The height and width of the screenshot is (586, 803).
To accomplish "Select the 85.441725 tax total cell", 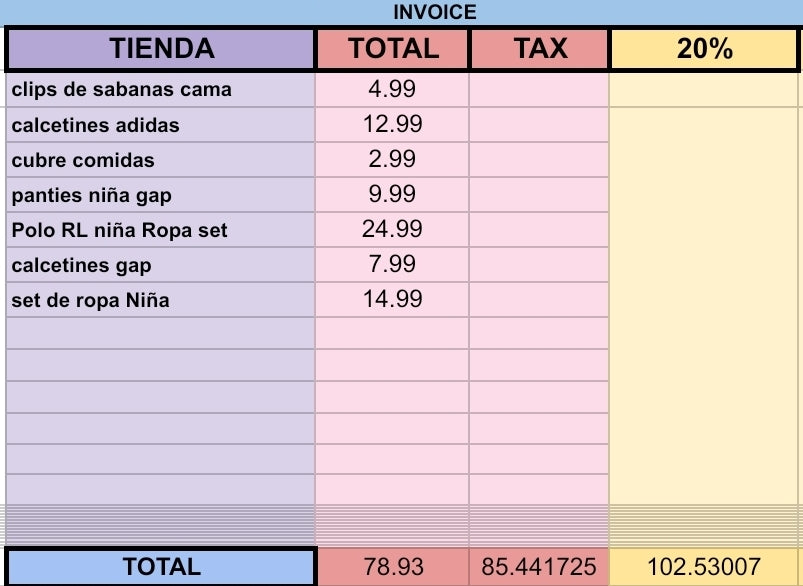I will (539, 566).
